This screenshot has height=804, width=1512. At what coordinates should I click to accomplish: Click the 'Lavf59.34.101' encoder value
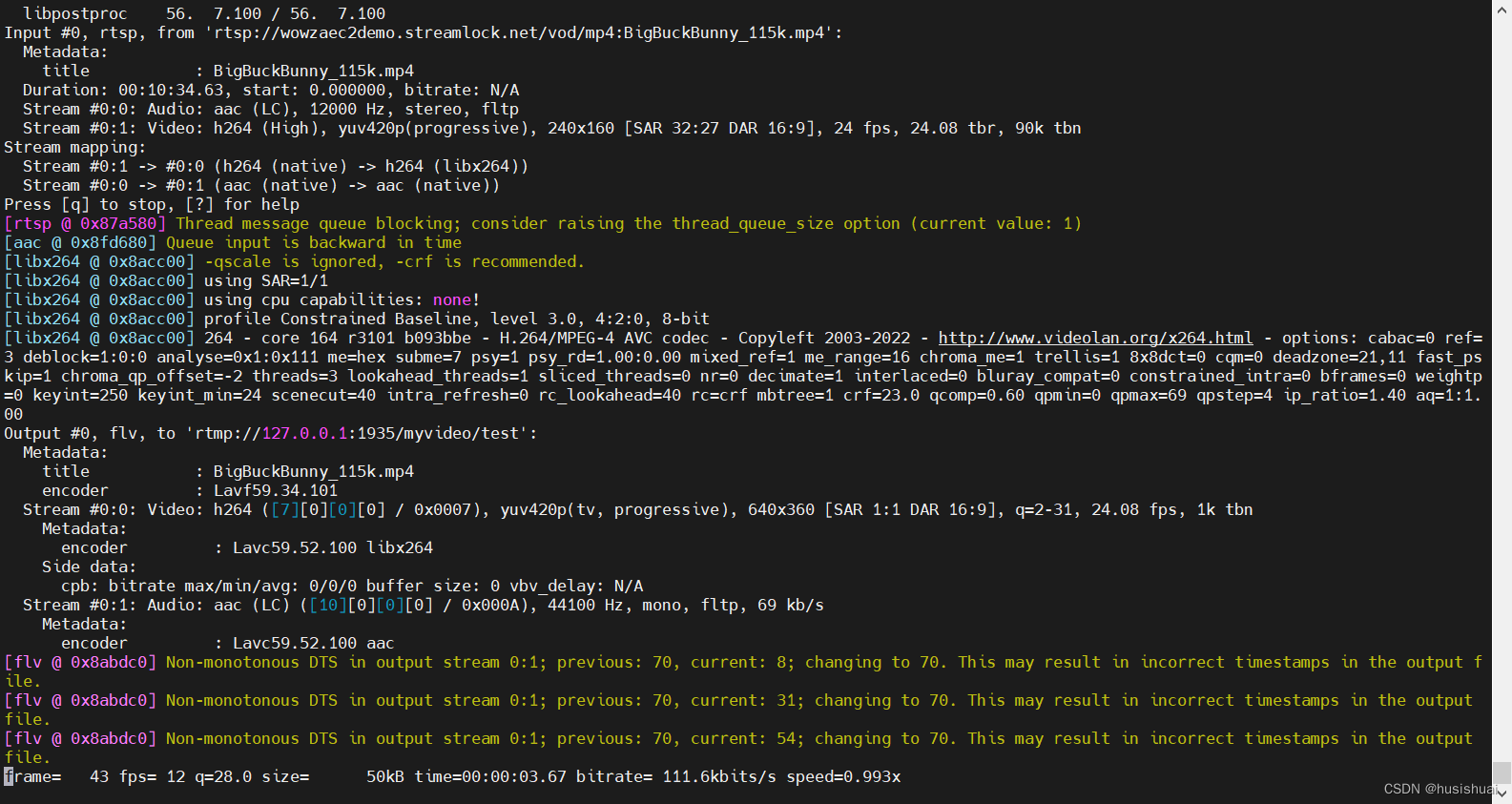tap(276, 490)
